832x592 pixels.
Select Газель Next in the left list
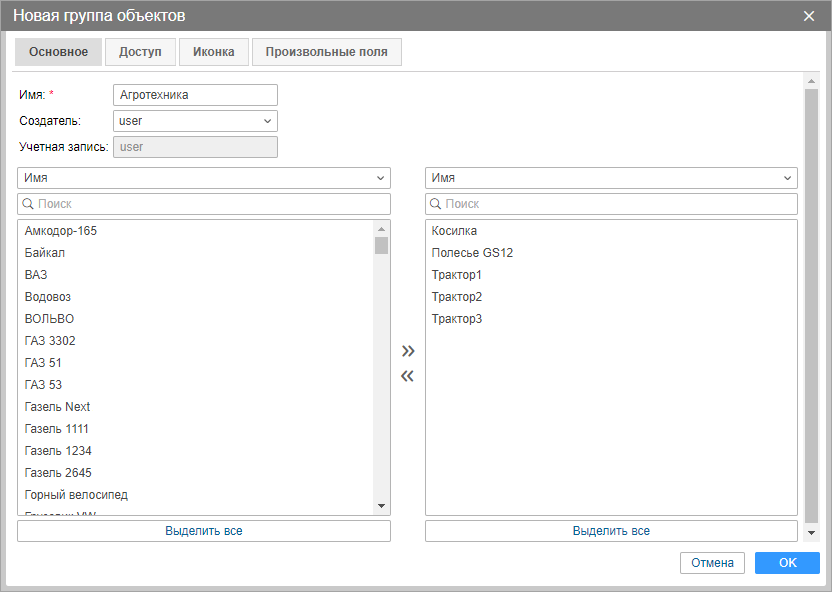[58, 407]
